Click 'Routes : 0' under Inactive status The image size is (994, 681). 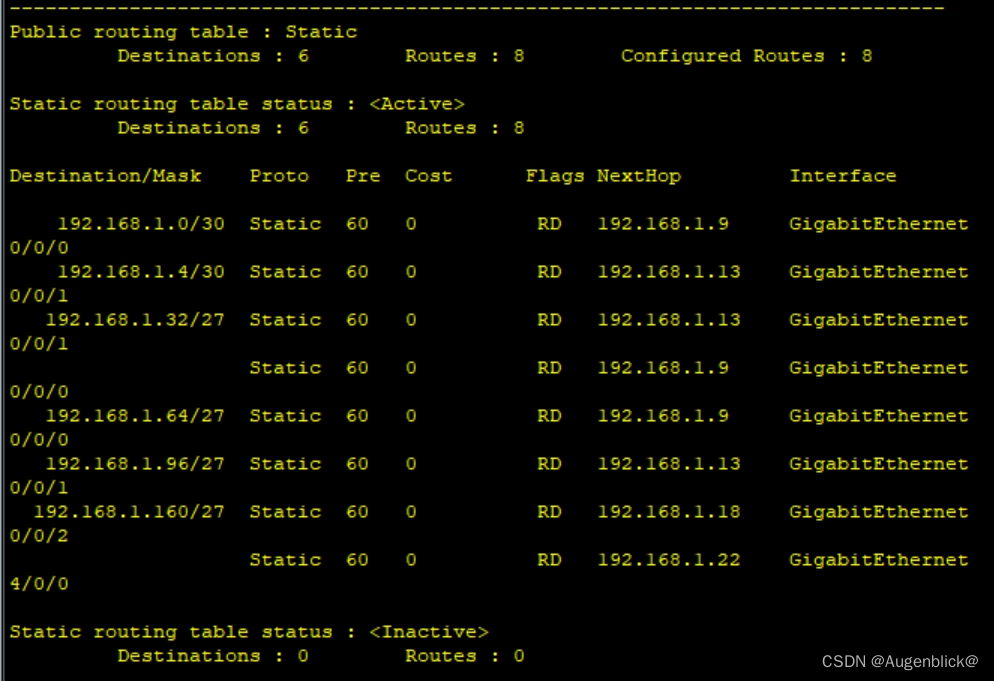pos(465,656)
